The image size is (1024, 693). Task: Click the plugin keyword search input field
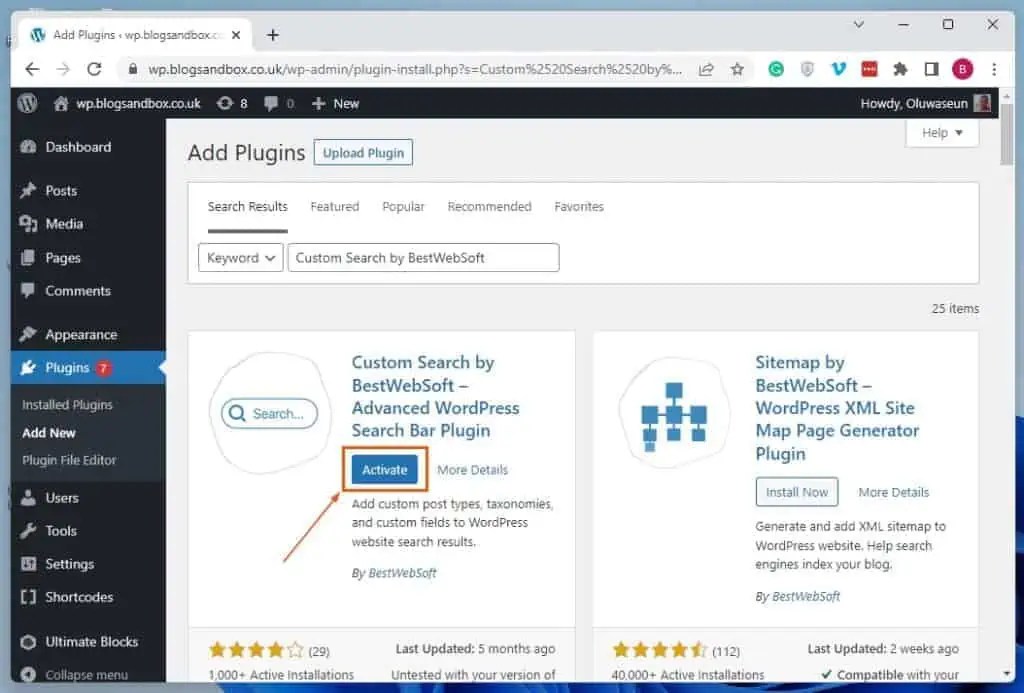point(423,257)
